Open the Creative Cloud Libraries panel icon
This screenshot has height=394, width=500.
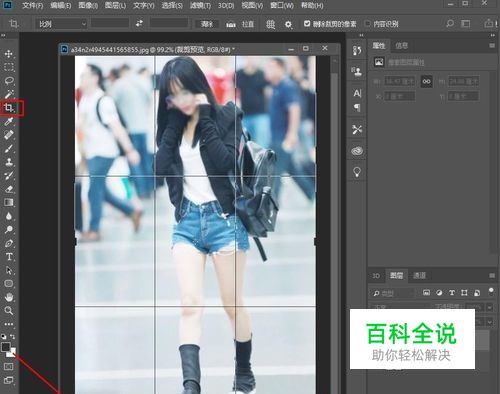pyautogui.click(x=357, y=151)
